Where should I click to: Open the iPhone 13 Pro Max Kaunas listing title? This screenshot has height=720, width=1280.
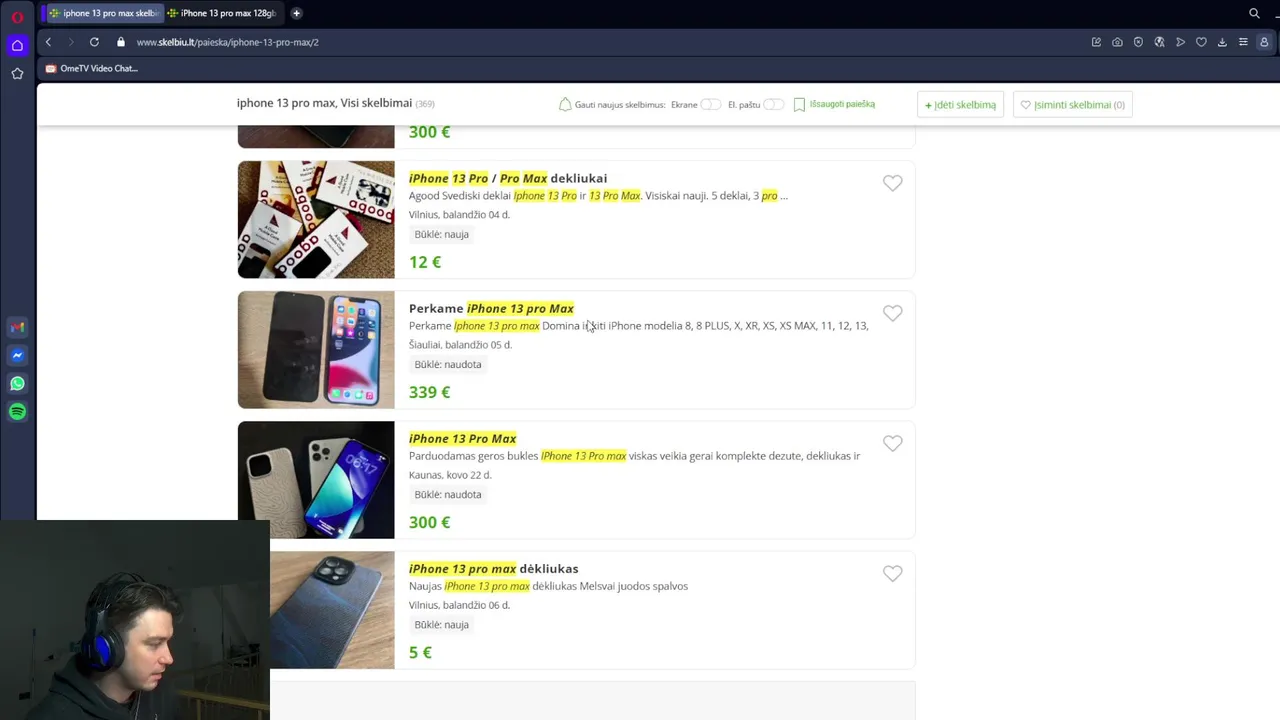pyautogui.click(x=462, y=438)
